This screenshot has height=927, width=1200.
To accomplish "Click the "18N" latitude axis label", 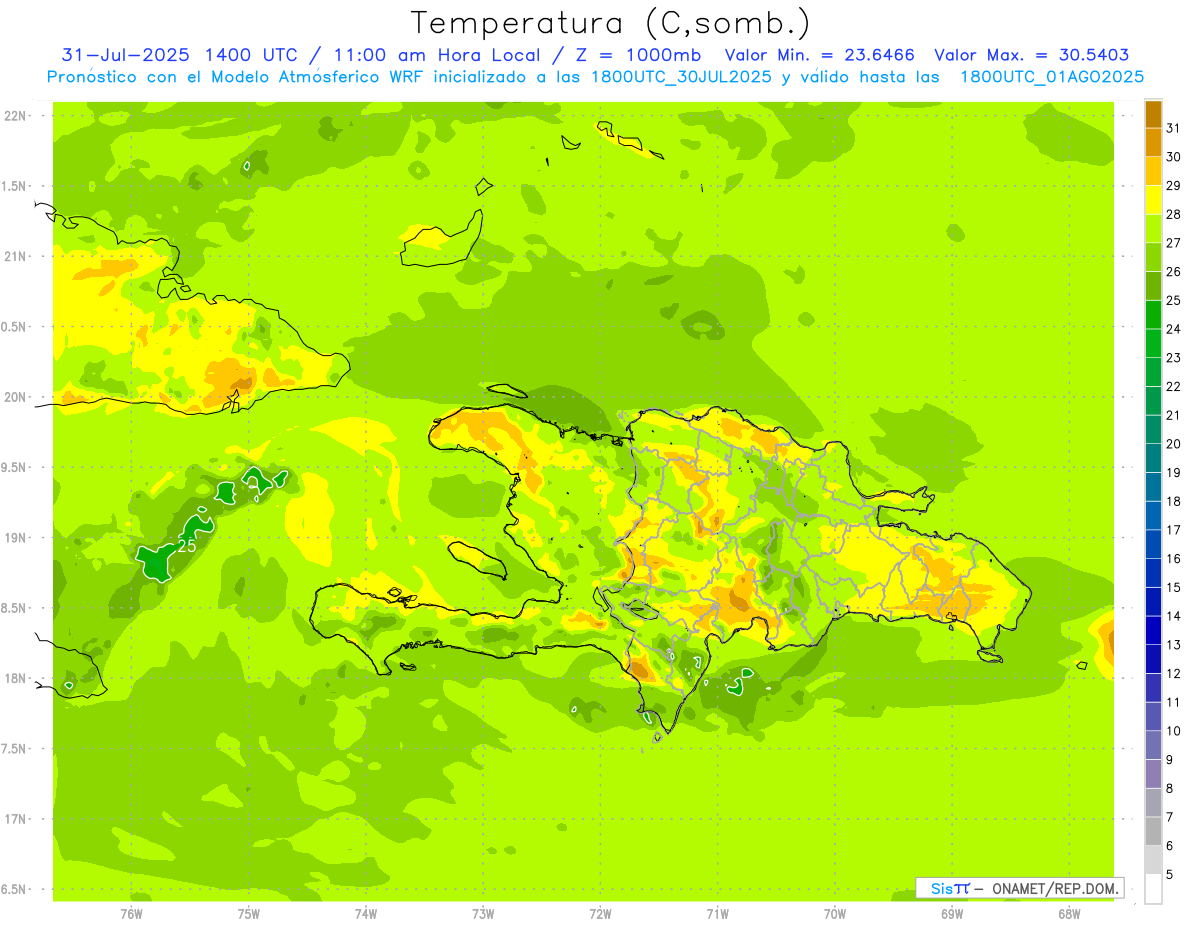I will pos(15,678).
